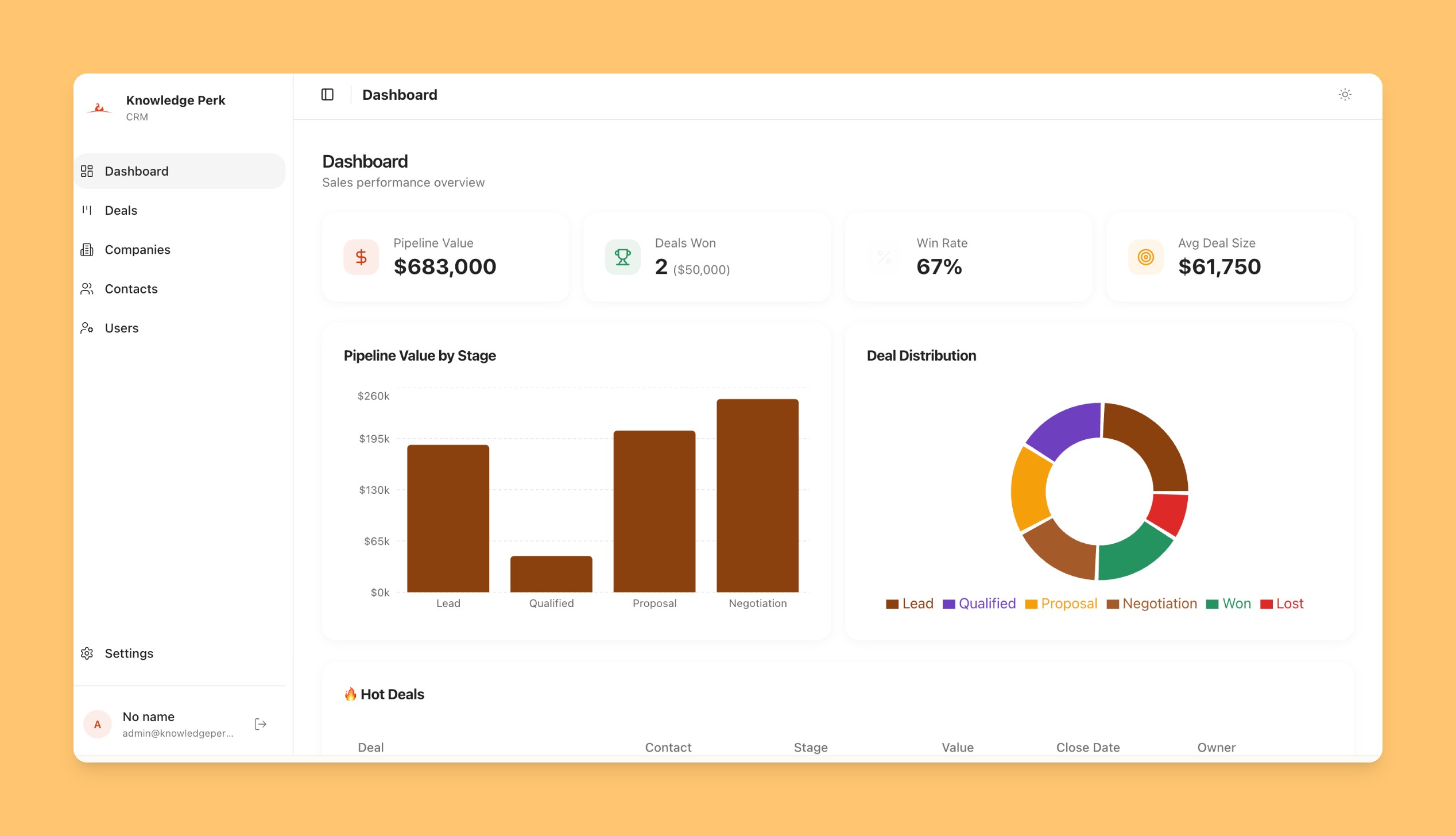Click the Settings gear icon
Screen dimensions: 1456x836
pyautogui.click(x=87, y=653)
